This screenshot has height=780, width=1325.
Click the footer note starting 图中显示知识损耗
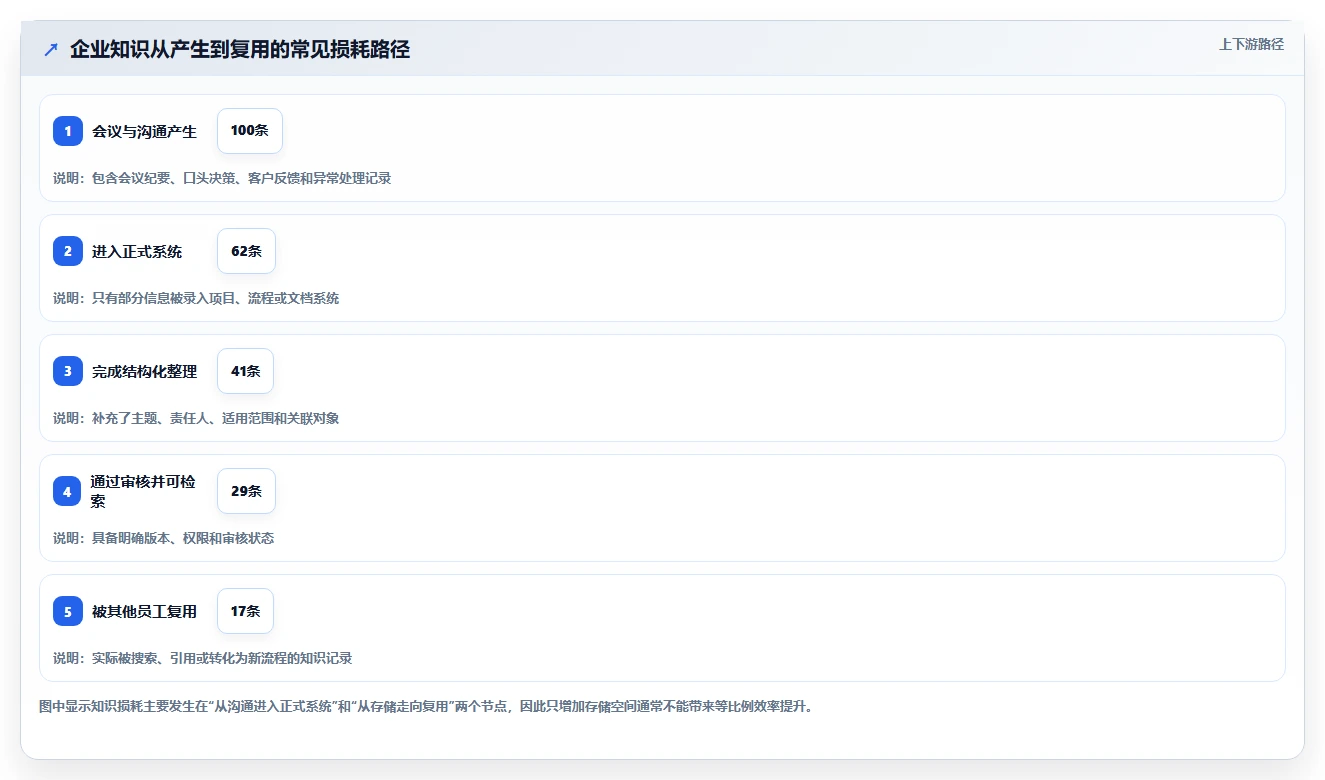(428, 707)
